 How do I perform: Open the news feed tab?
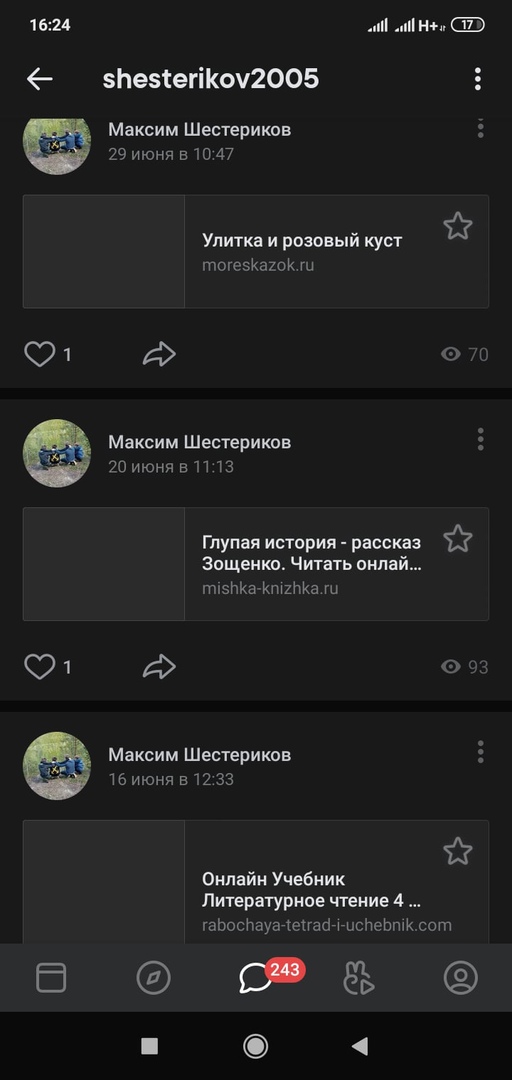51,977
